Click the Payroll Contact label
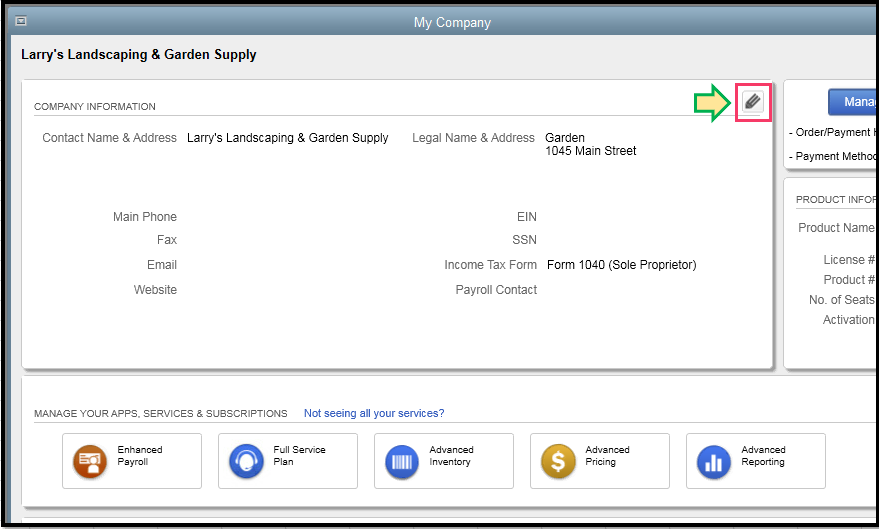Image resolution: width=879 pixels, height=529 pixels. pyautogui.click(x=496, y=290)
